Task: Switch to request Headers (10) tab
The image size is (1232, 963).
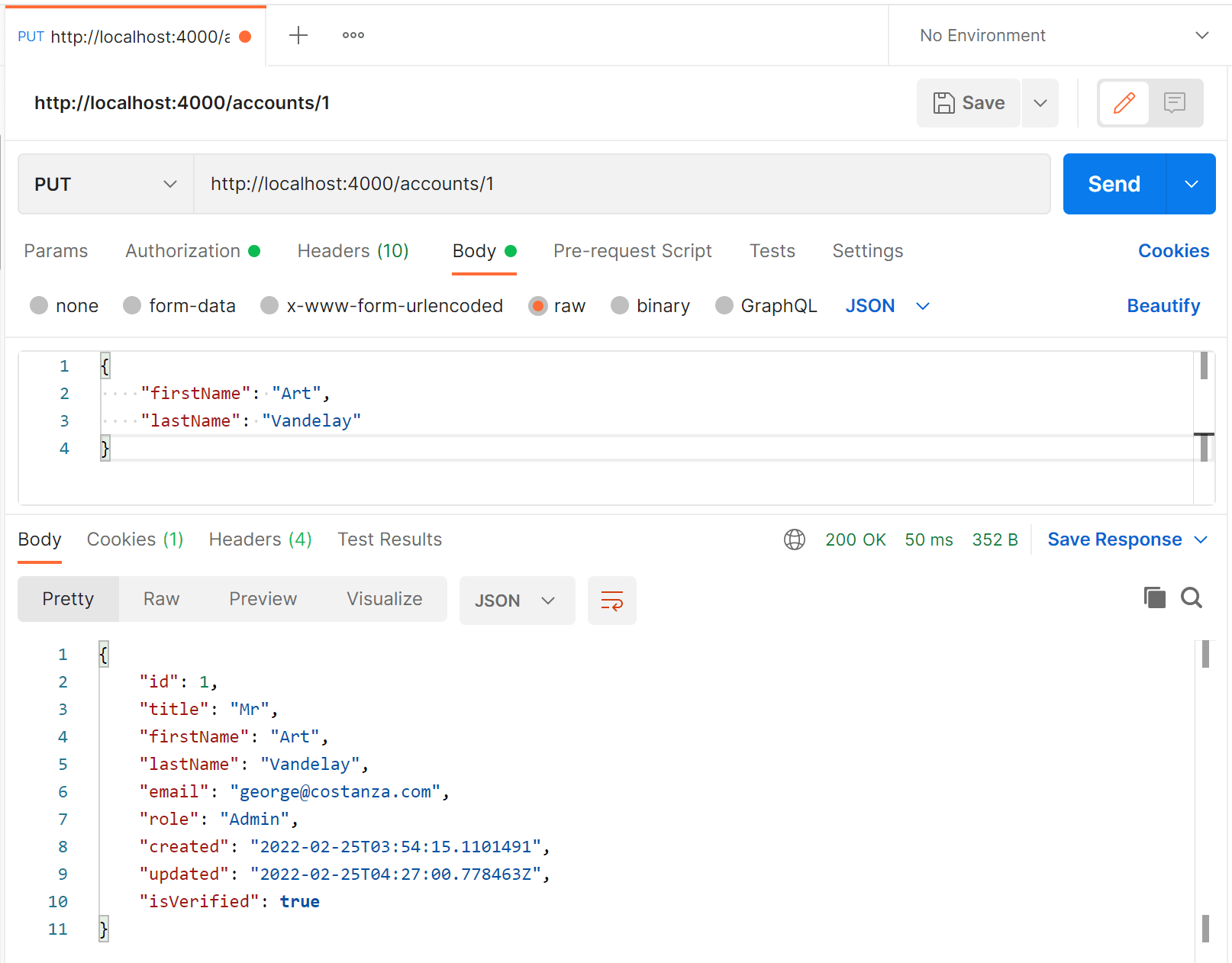Action: 353,251
